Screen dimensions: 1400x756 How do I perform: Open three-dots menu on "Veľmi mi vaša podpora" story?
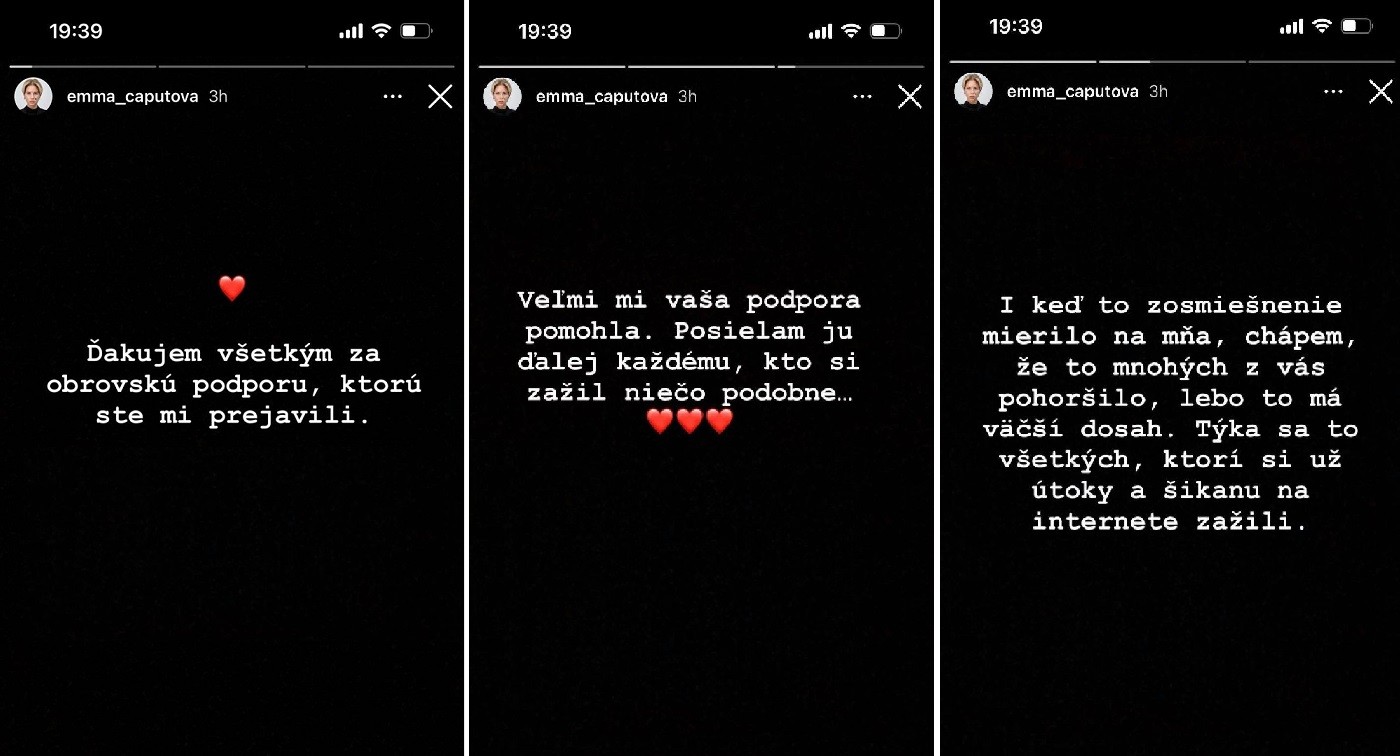862,97
